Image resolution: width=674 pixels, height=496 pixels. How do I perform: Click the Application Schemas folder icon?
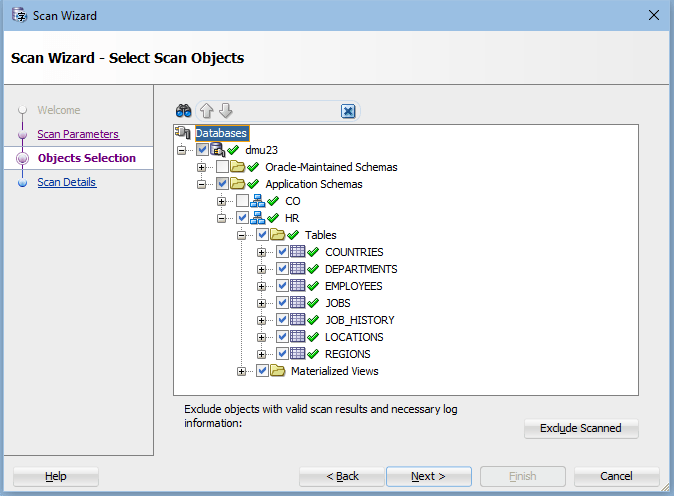[x=237, y=184]
